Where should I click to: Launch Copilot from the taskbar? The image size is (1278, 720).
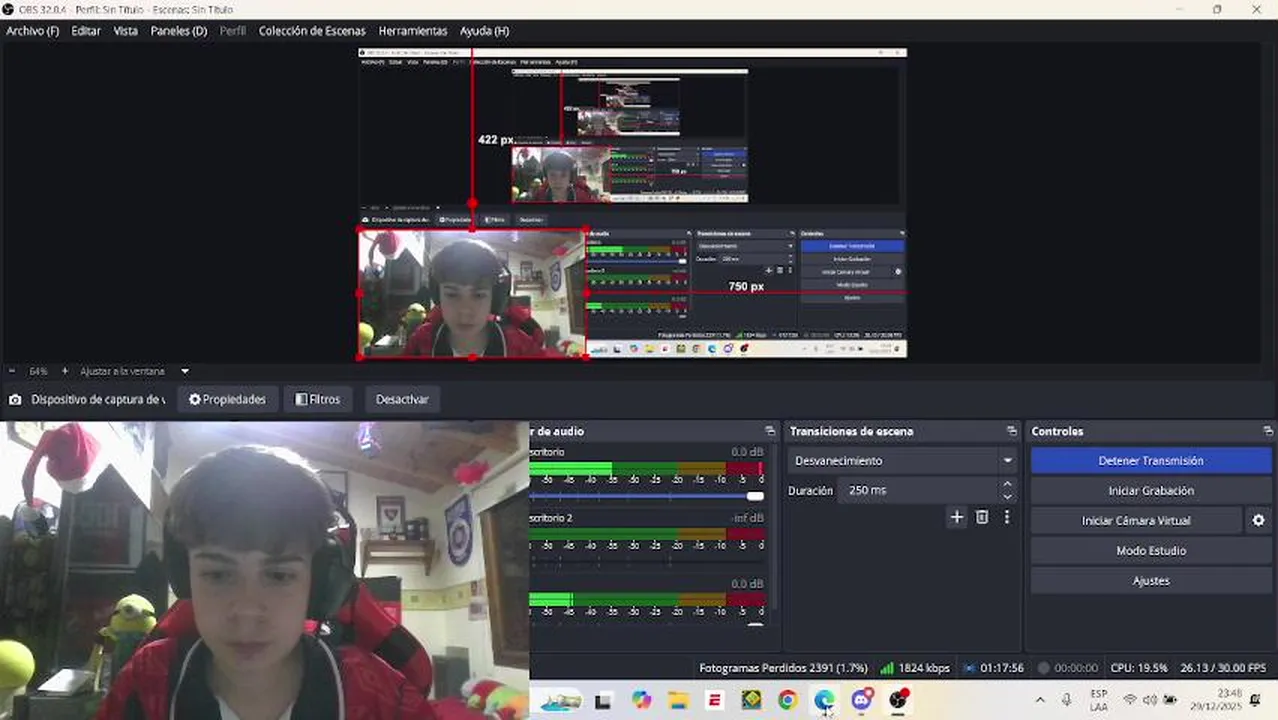641,701
